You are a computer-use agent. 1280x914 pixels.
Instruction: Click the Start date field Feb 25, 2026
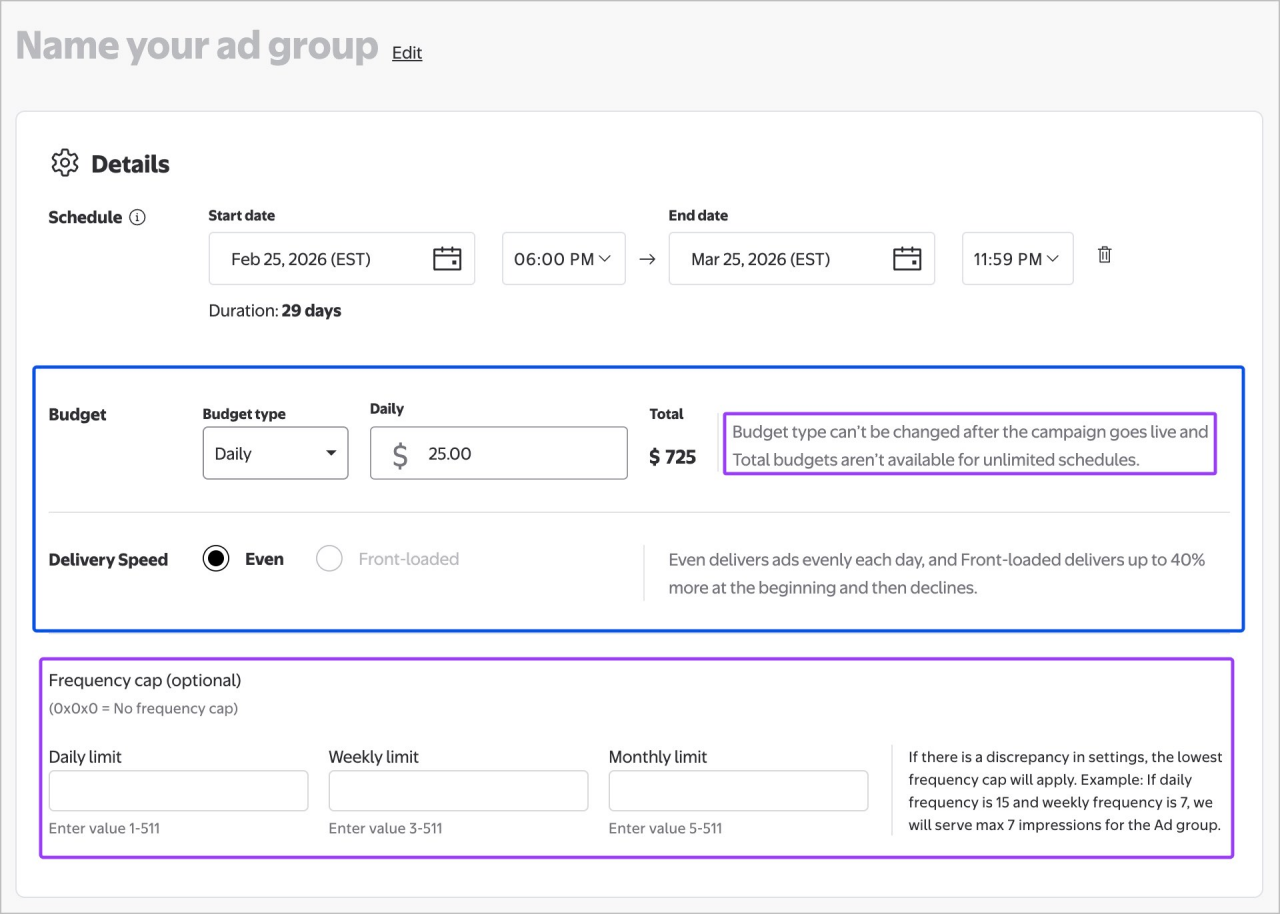coord(342,259)
